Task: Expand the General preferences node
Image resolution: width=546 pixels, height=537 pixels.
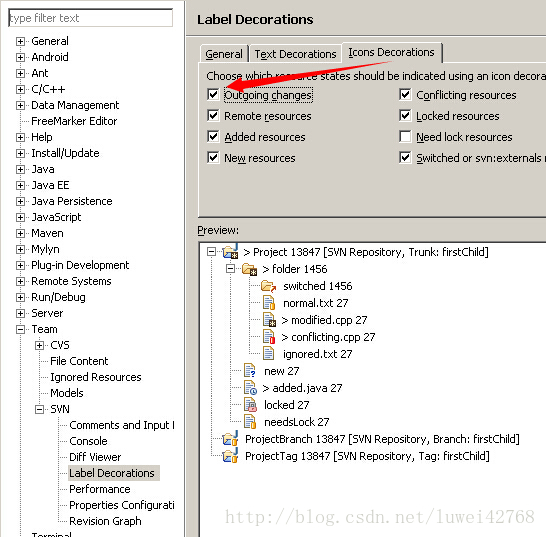Action: click(20, 41)
